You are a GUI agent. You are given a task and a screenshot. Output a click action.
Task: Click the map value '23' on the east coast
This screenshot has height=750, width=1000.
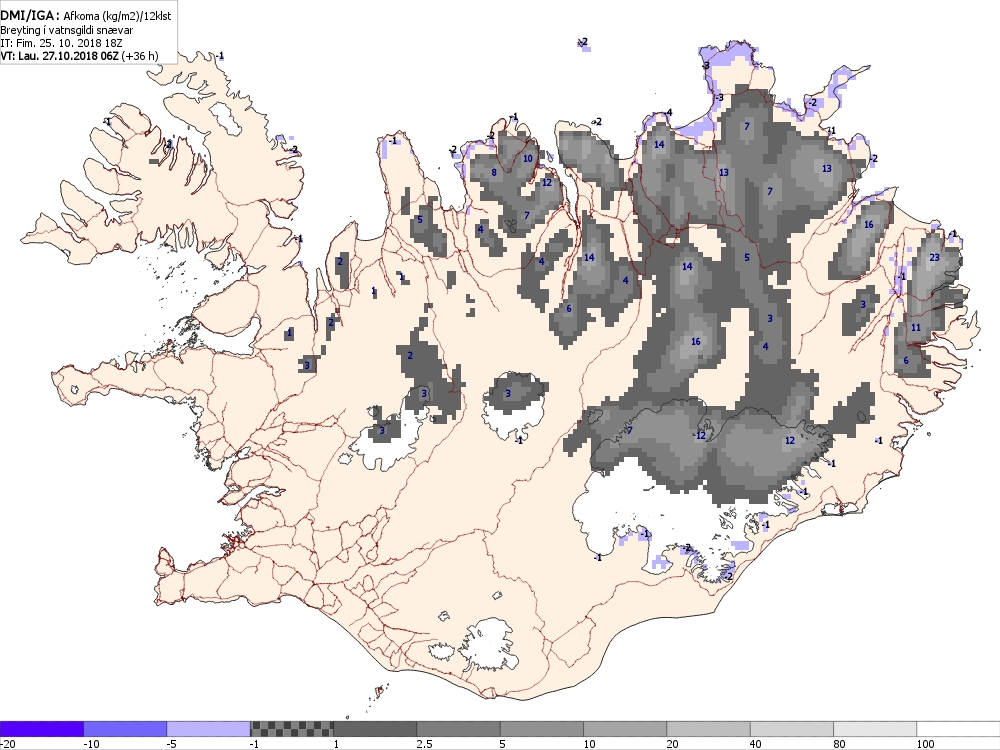pyautogui.click(x=934, y=258)
